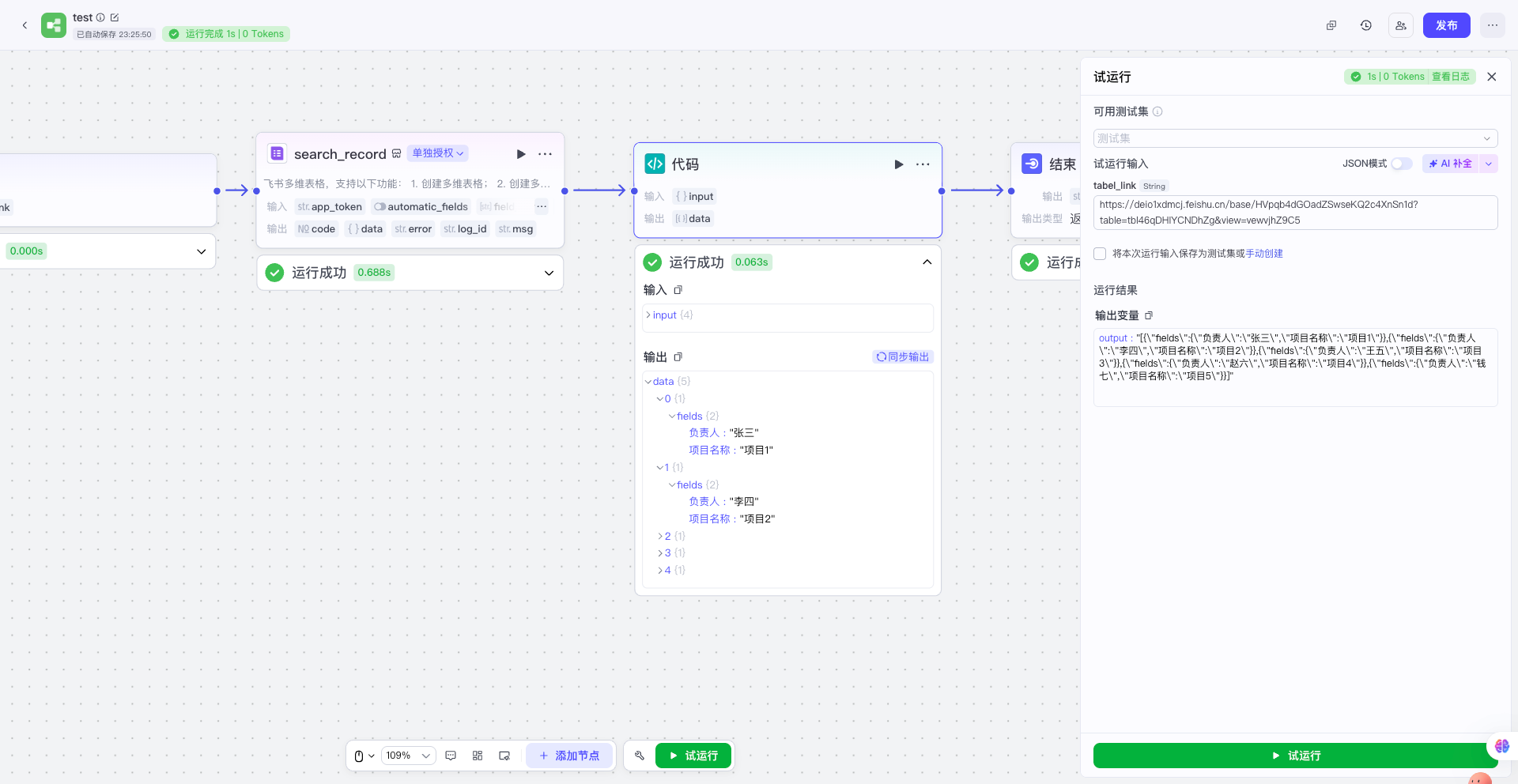
Task: Click the value "张三" in output tree
Action: pyautogui.click(x=744, y=433)
